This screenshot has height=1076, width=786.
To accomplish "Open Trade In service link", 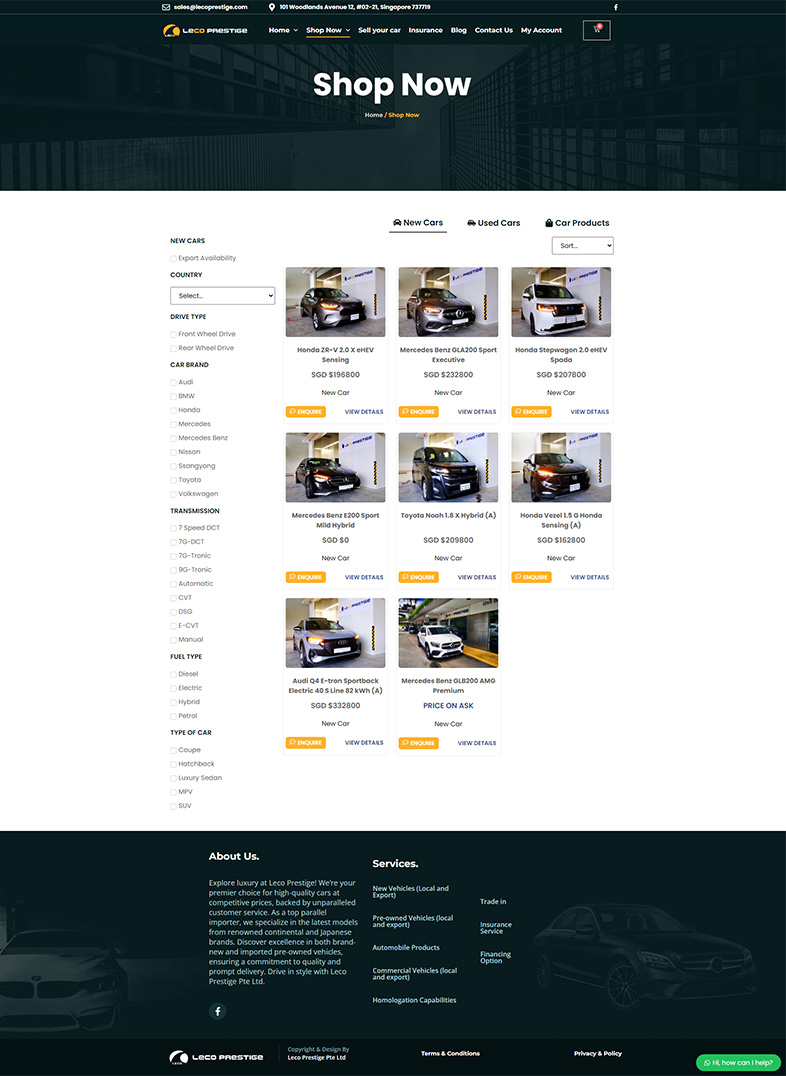I will [493, 902].
